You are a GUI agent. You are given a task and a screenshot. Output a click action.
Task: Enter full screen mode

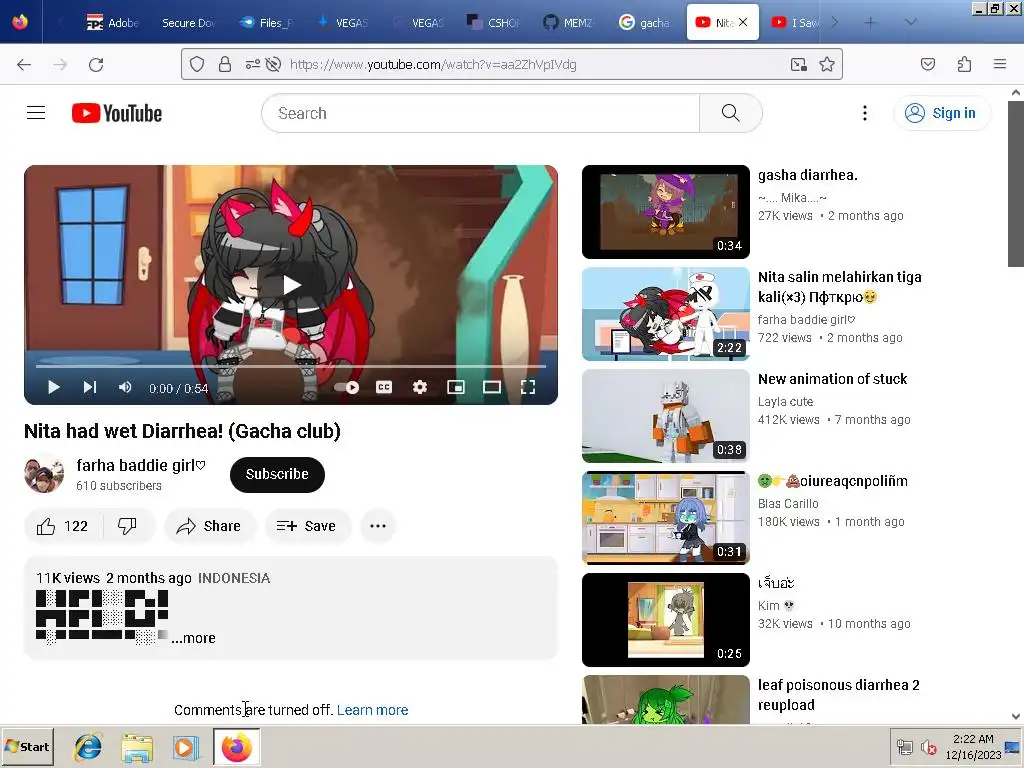pyautogui.click(x=528, y=388)
